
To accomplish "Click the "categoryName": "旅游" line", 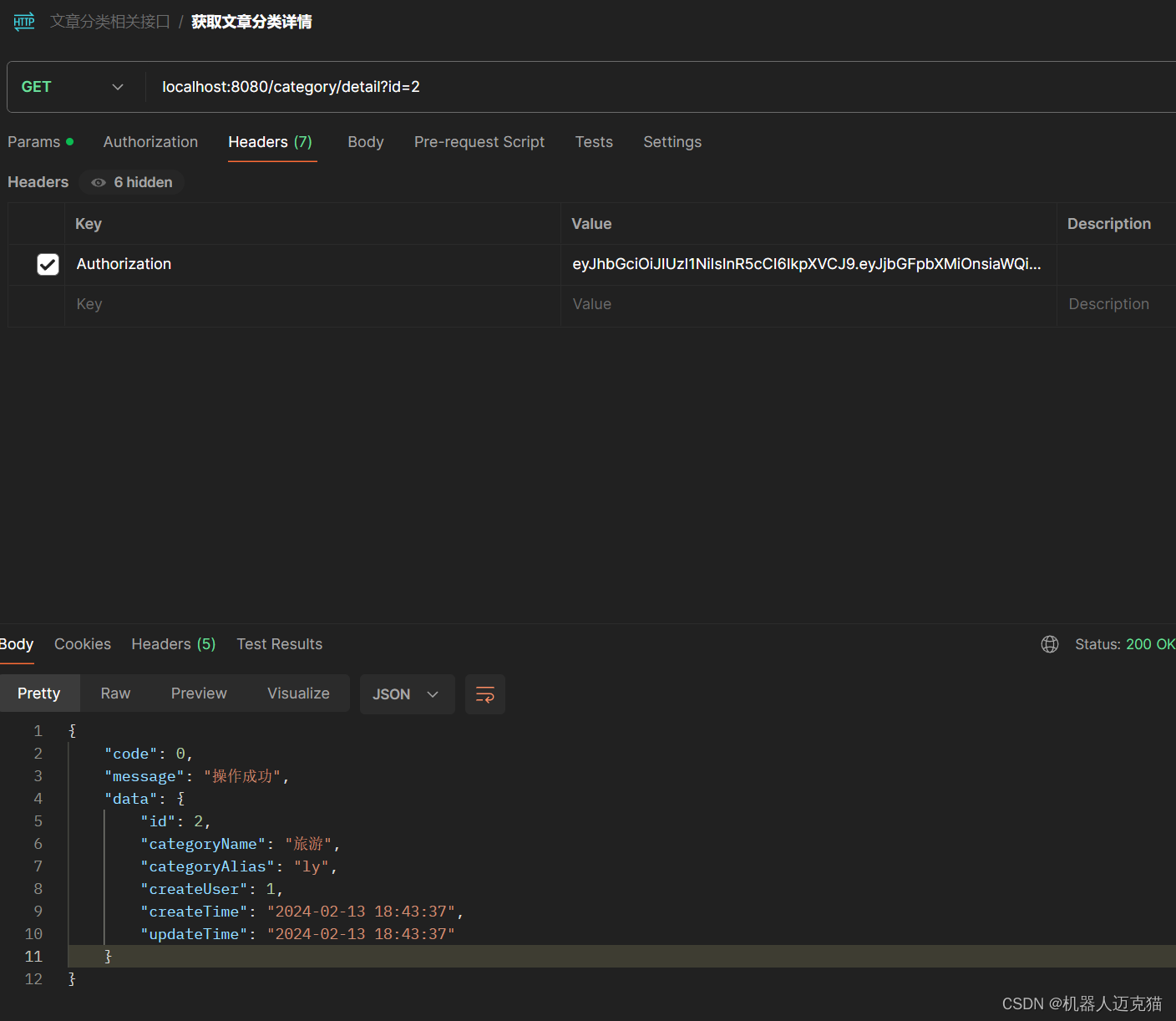I will pyautogui.click(x=241, y=844).
